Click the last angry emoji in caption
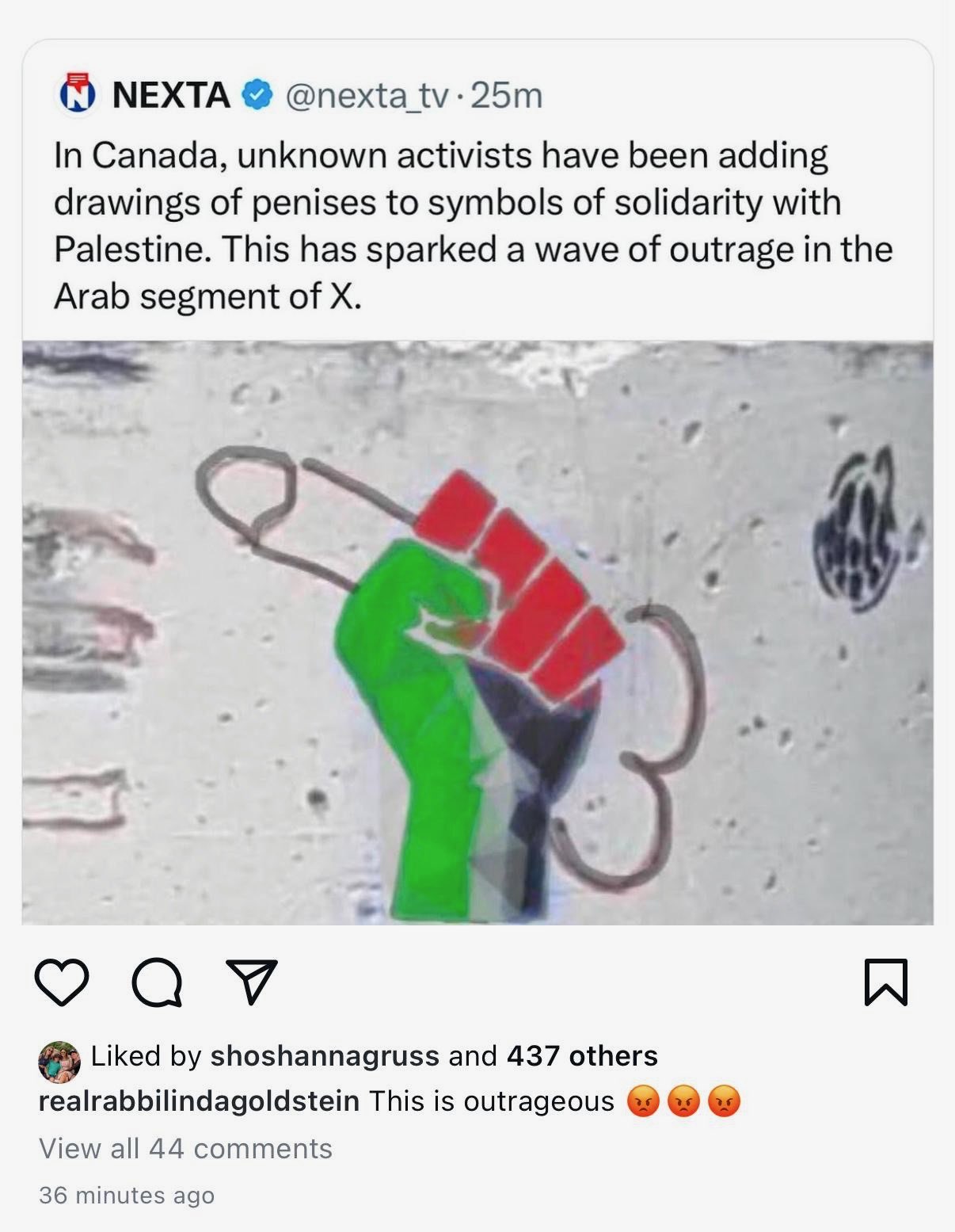This screenshot has width=955, height=1232. coord(724,1101)
